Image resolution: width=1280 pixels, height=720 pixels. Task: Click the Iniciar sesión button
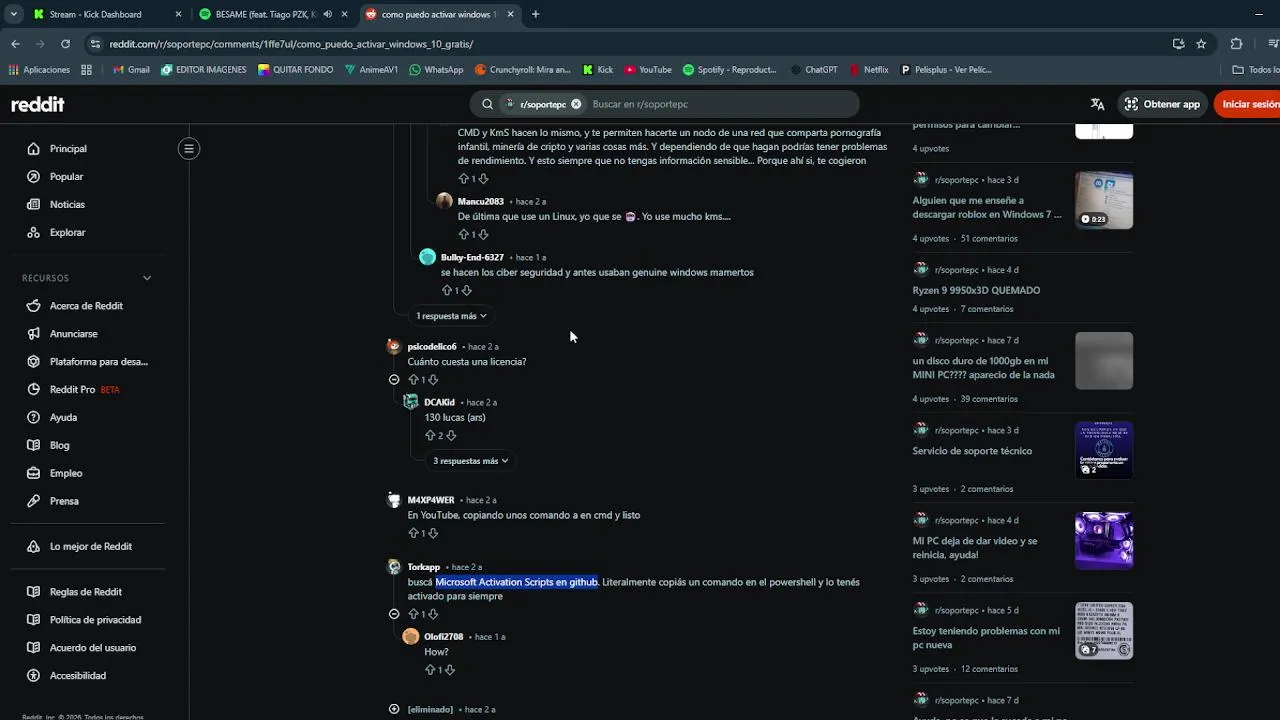point(1248,104)
